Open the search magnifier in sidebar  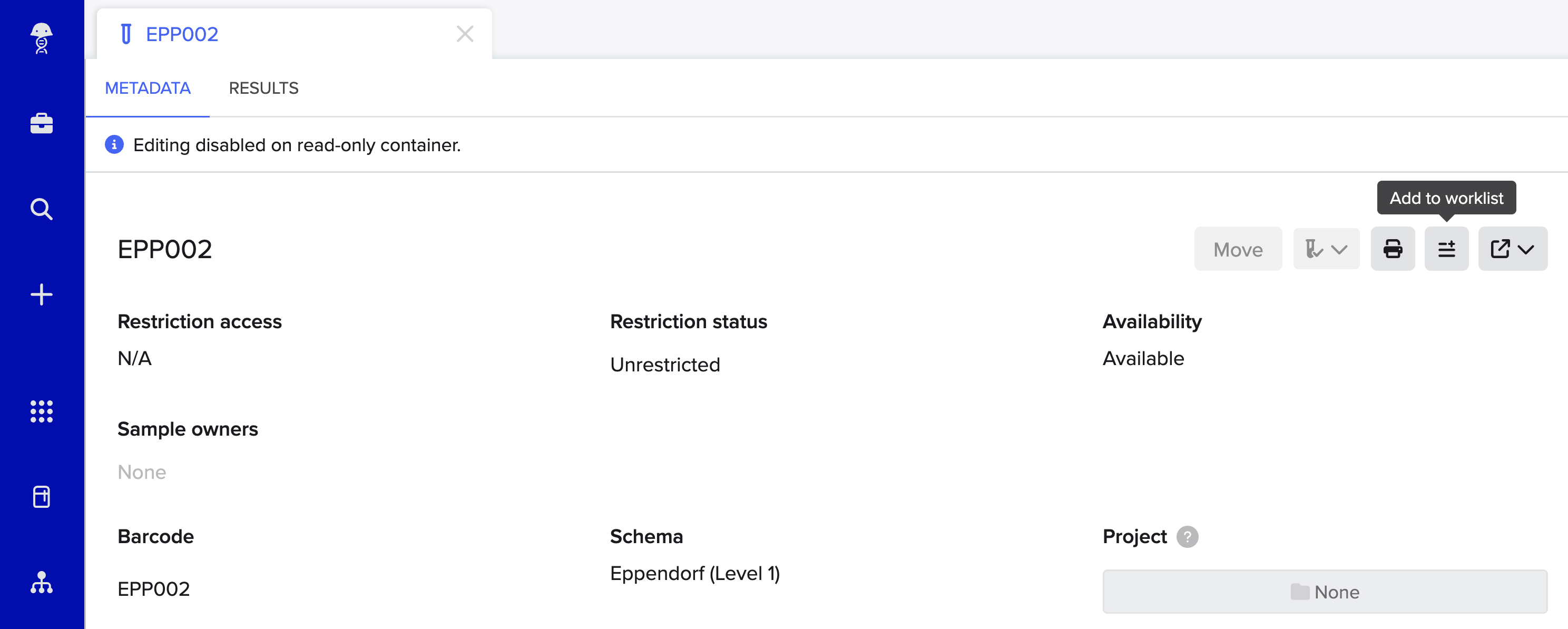tap(42, 209)
